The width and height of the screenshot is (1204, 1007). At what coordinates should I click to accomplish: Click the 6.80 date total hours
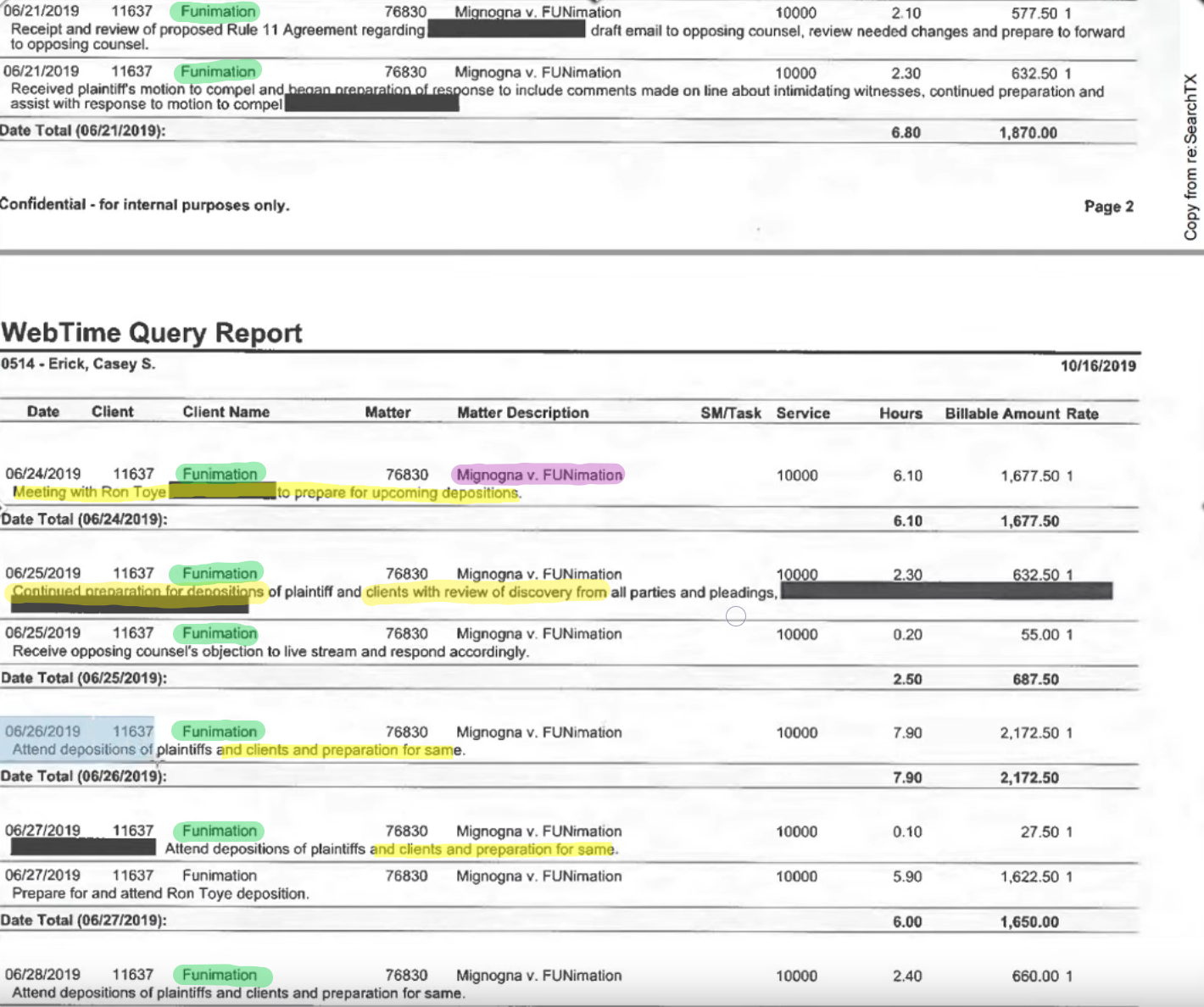[x=906, y=132]
